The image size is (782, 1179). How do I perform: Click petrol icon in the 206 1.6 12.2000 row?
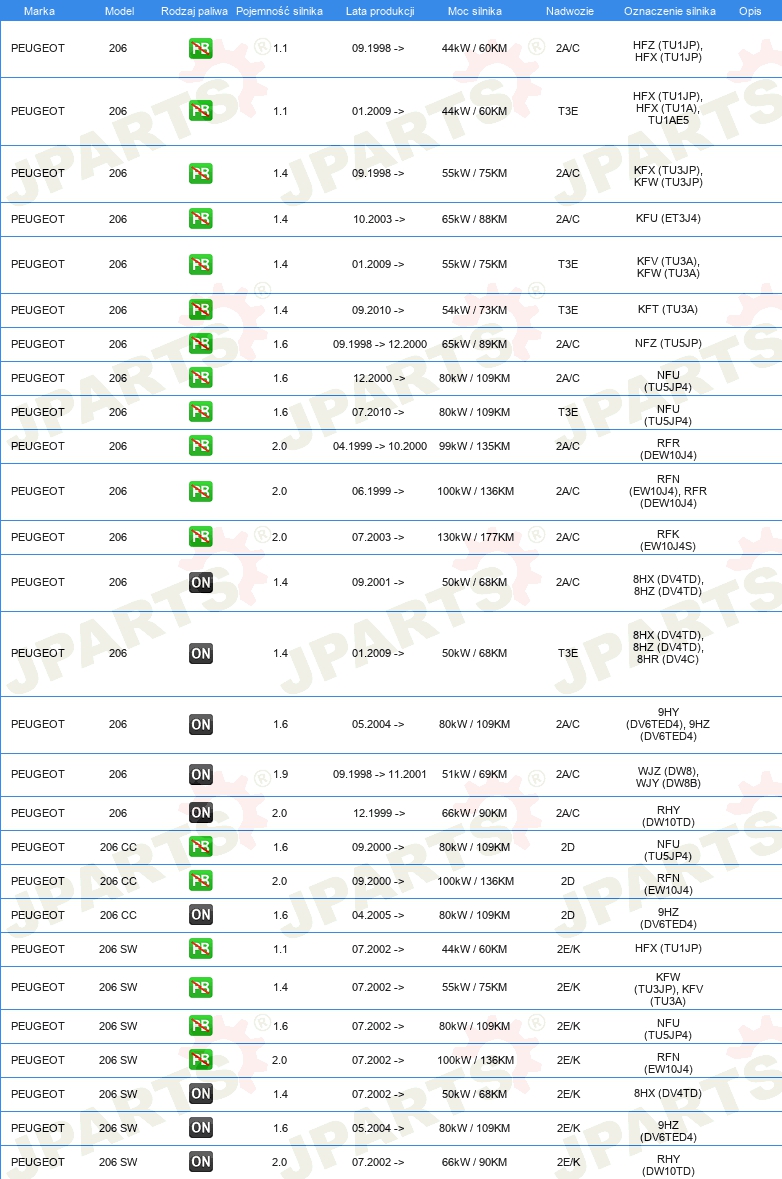point(200,377)
